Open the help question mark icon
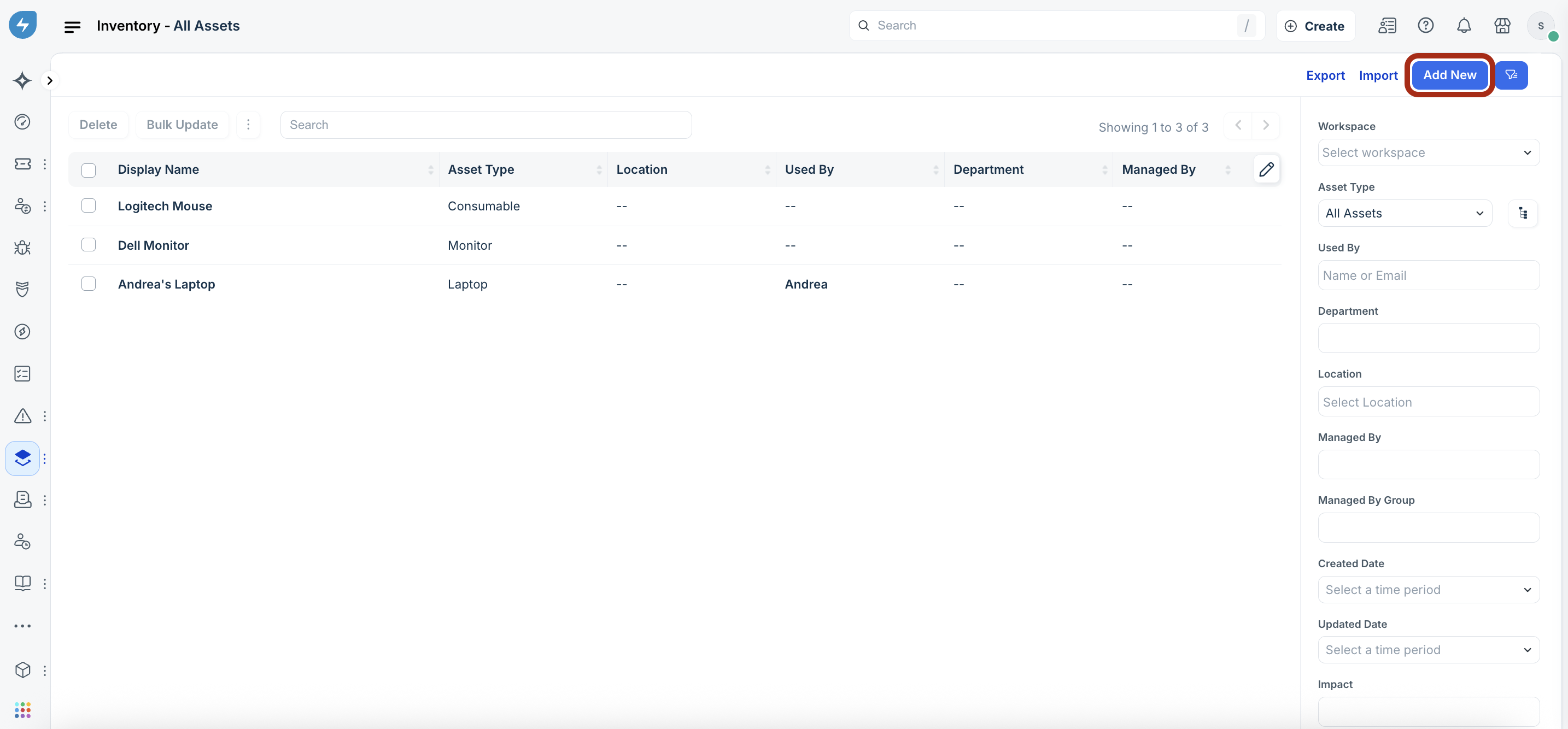The image size is (1568, 729). (1425, 26)
